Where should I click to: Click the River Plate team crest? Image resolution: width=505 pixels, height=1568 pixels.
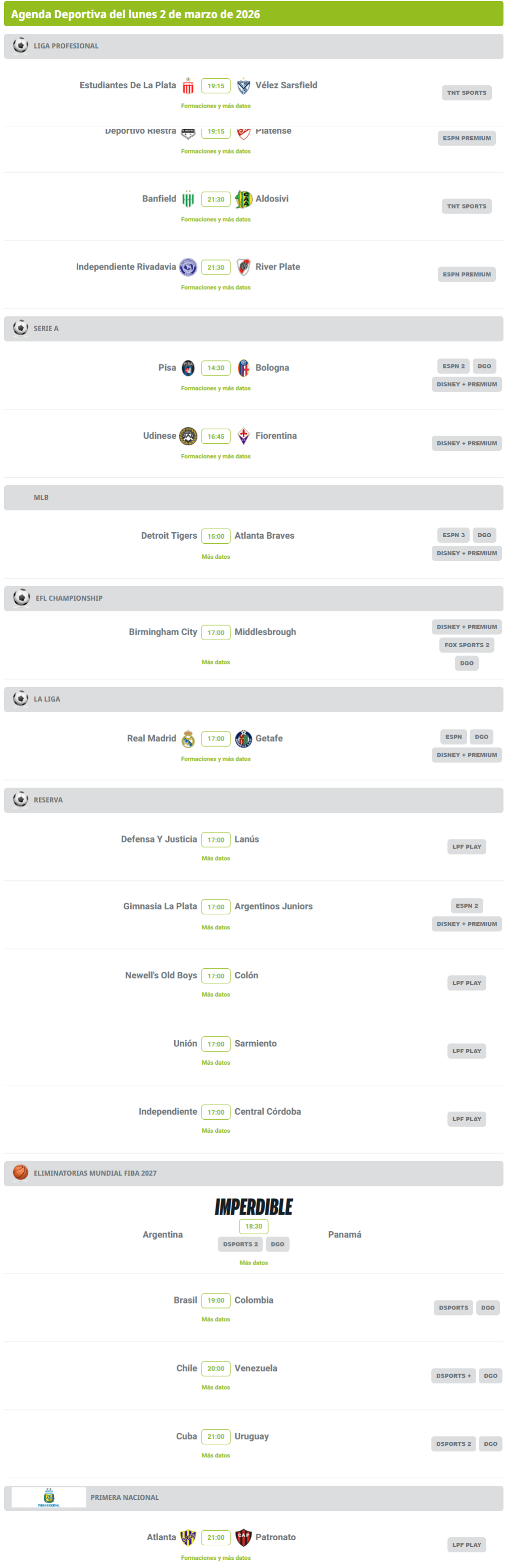point(244,267)
